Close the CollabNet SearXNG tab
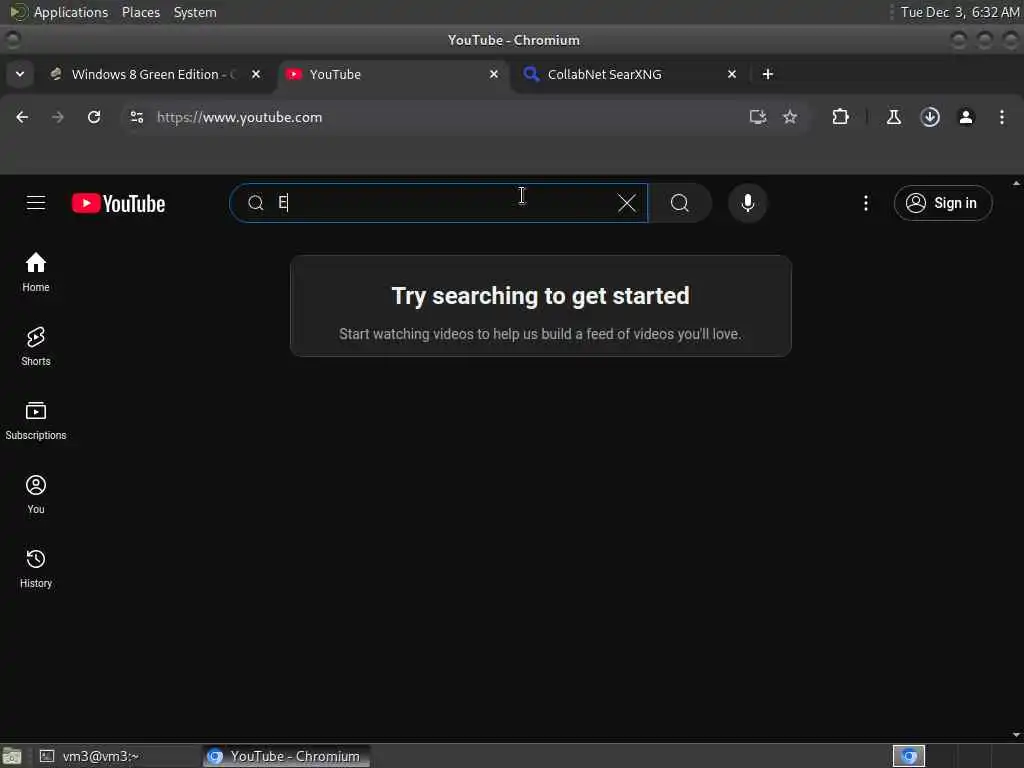This screenshot has height=768, width=1024. (x=731, y=74)
